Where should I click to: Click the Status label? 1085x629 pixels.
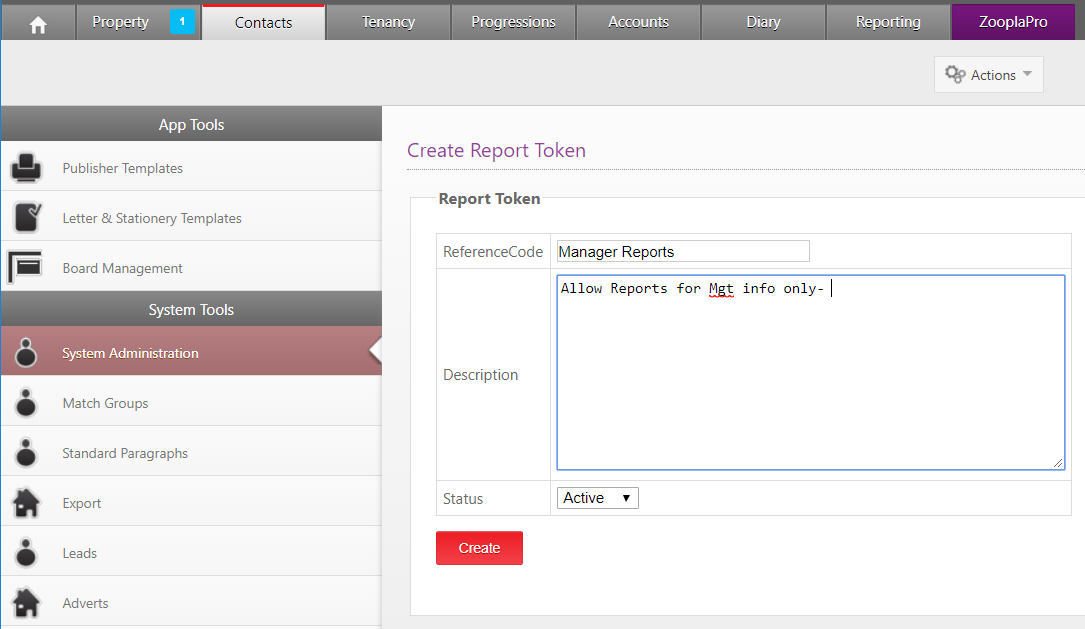pos(463,498)
